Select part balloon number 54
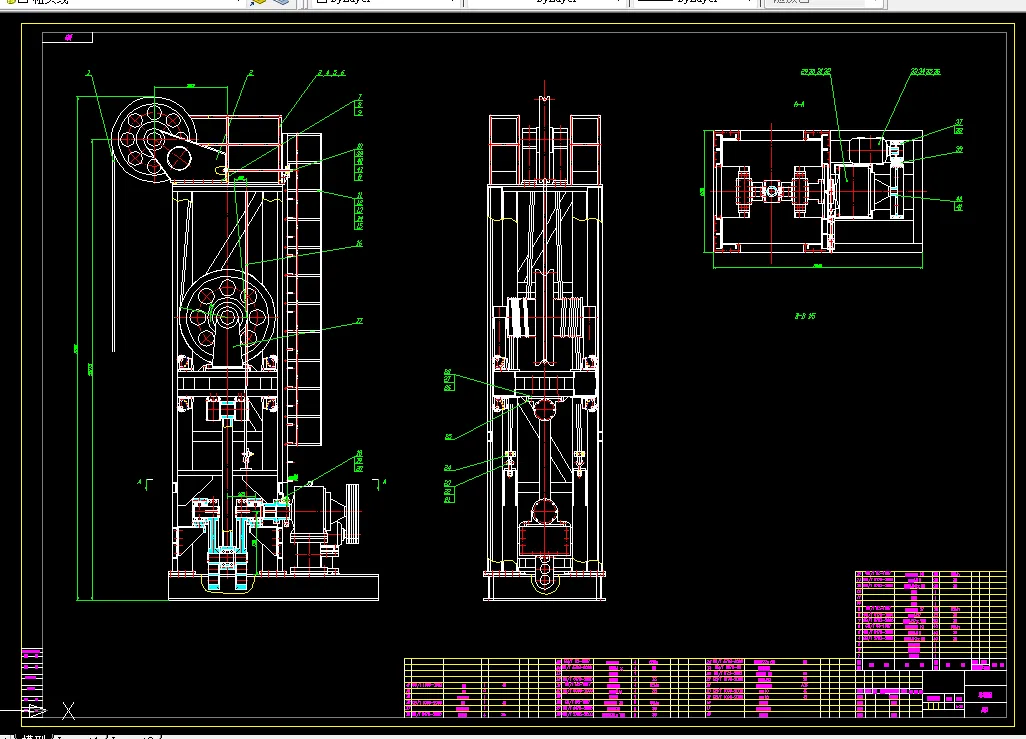The width and height of the screenshot is (1026, 739). pyautogui.click(x=448, y=467)
